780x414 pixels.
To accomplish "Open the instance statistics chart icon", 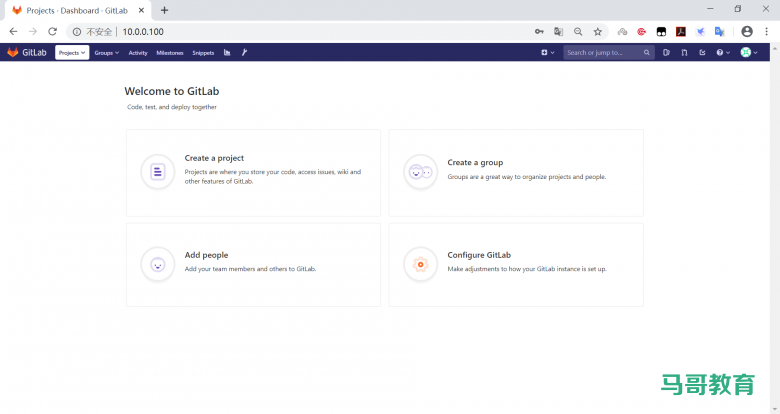I will click(227, 52).
